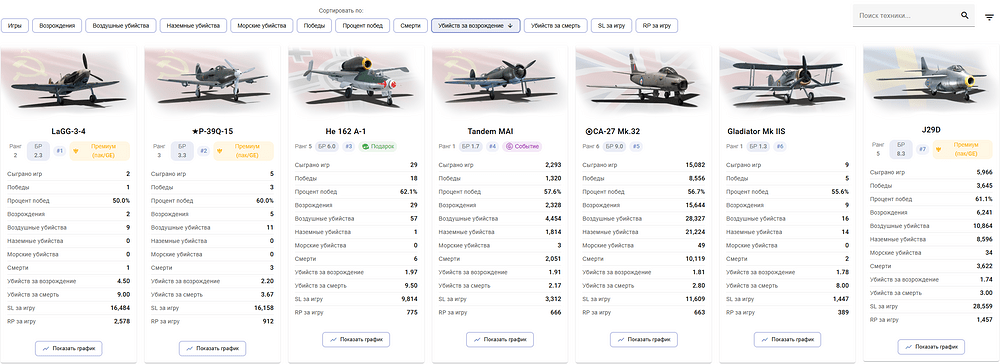Screen dimensions: 1000x364
Task: Click the P-39Q-15 aircraft image
Action: [212, 80]
